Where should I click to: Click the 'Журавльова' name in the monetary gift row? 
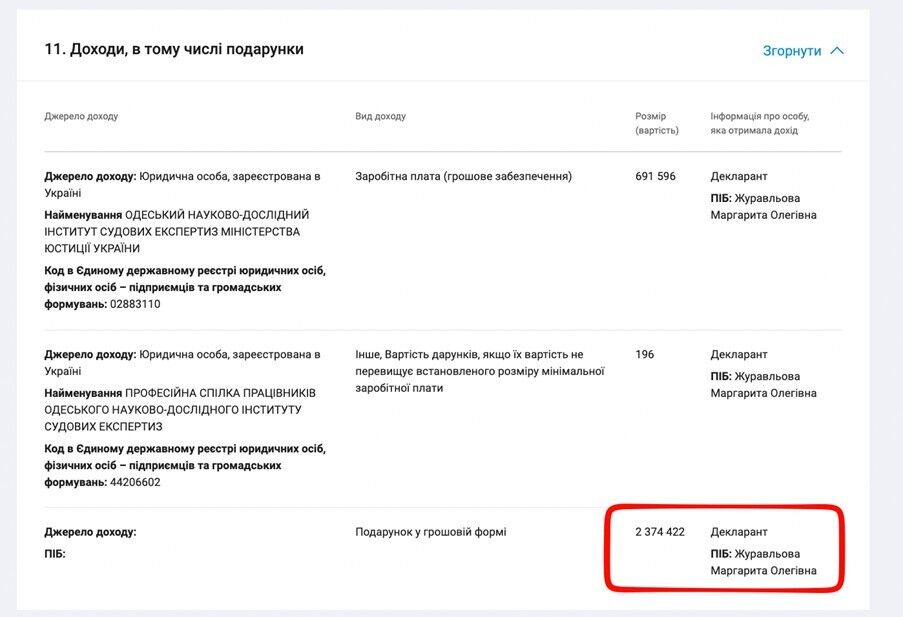click(x=767, y=554)
